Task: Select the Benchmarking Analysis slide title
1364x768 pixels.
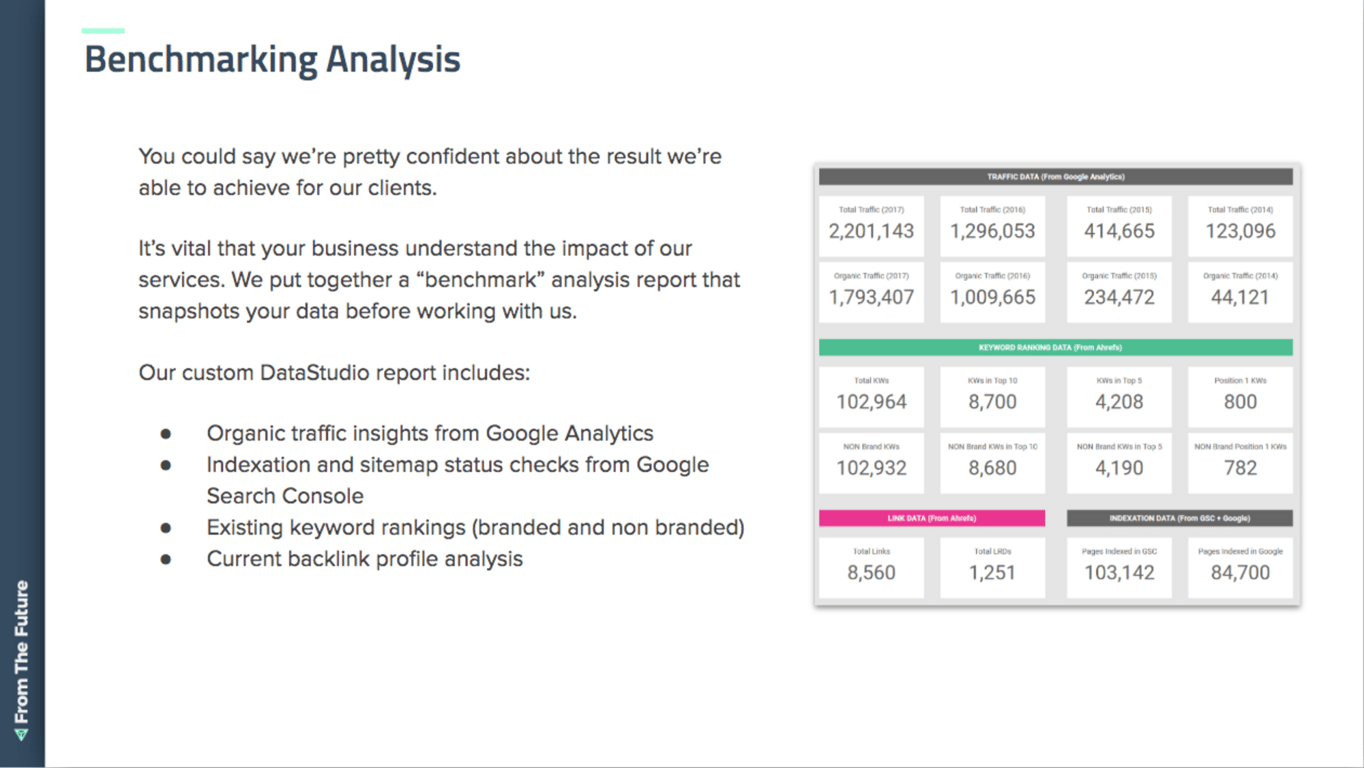Action: (x=272, y=59)
